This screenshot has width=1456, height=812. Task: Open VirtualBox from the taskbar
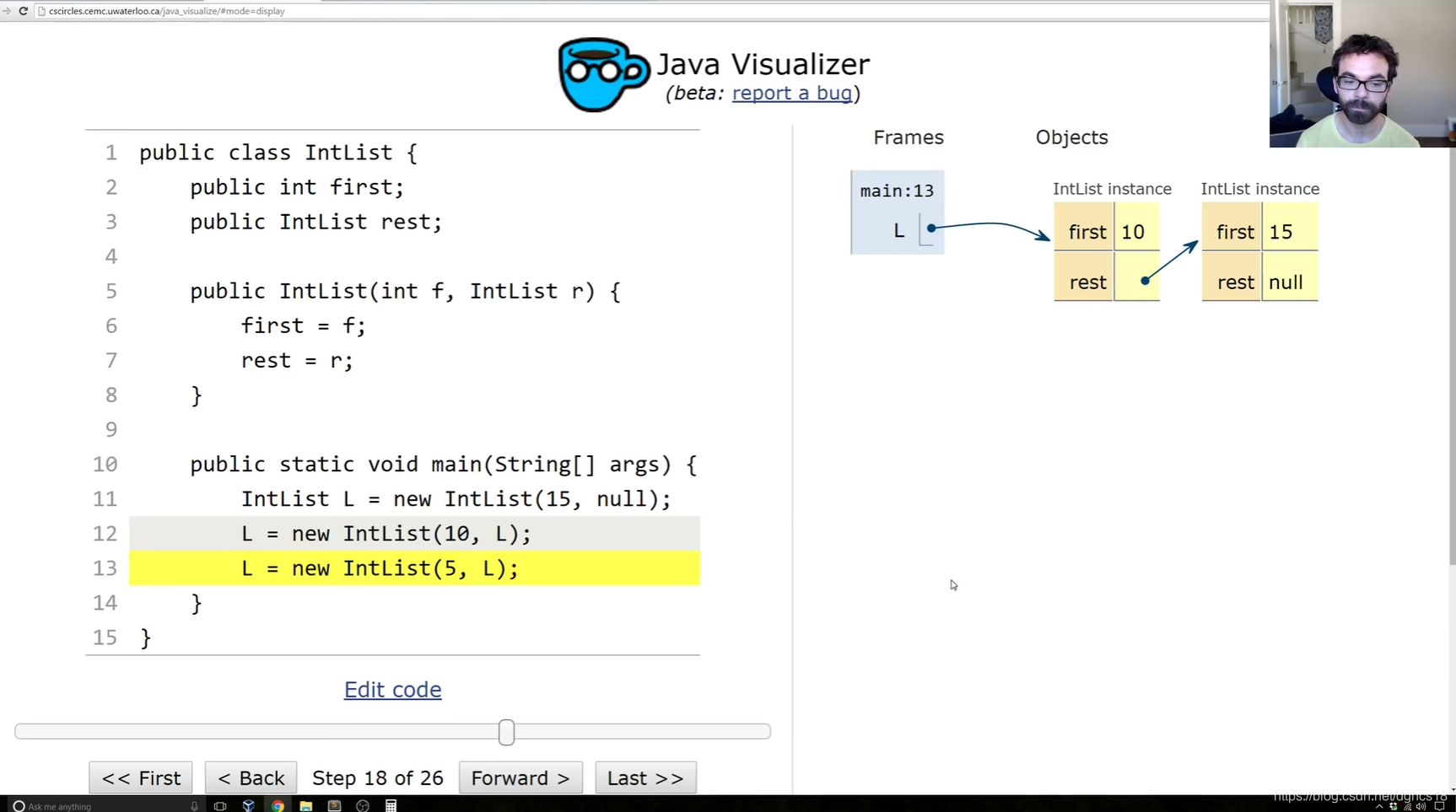(x=249, y=806)
